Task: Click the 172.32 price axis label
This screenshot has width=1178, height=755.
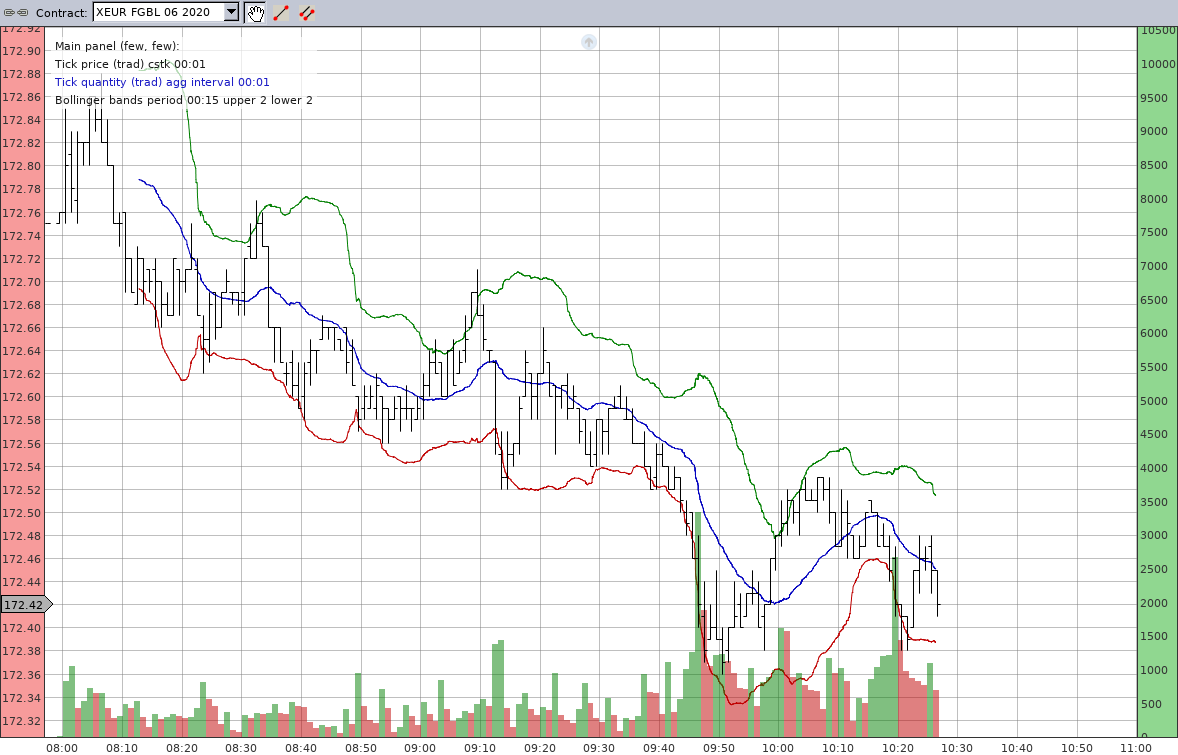Action: (x=22, y=721)
